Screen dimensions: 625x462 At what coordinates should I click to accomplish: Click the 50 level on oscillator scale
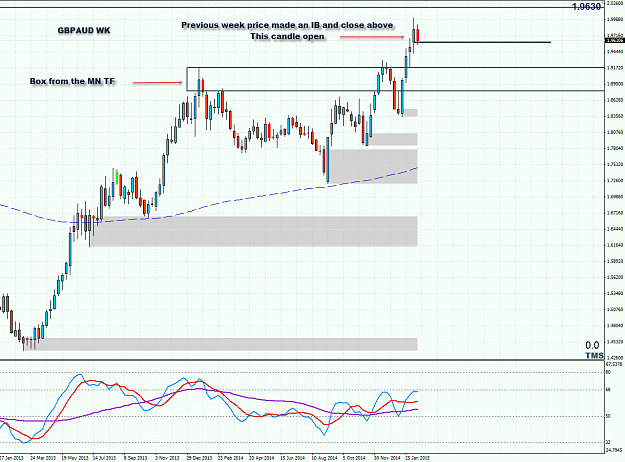pyautogui.click(x=608, y=416)
